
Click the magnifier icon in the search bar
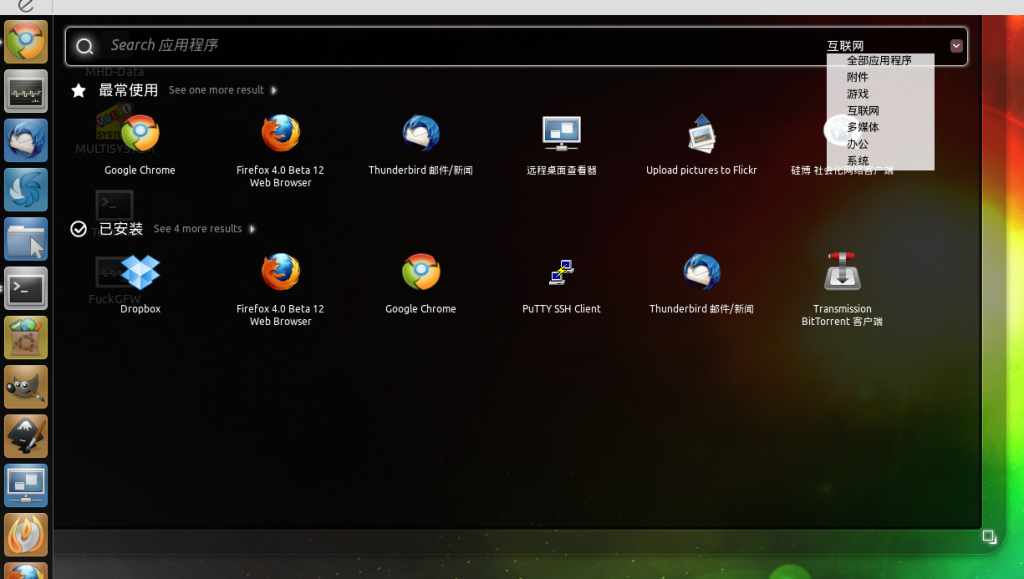[x=84, y=46]
